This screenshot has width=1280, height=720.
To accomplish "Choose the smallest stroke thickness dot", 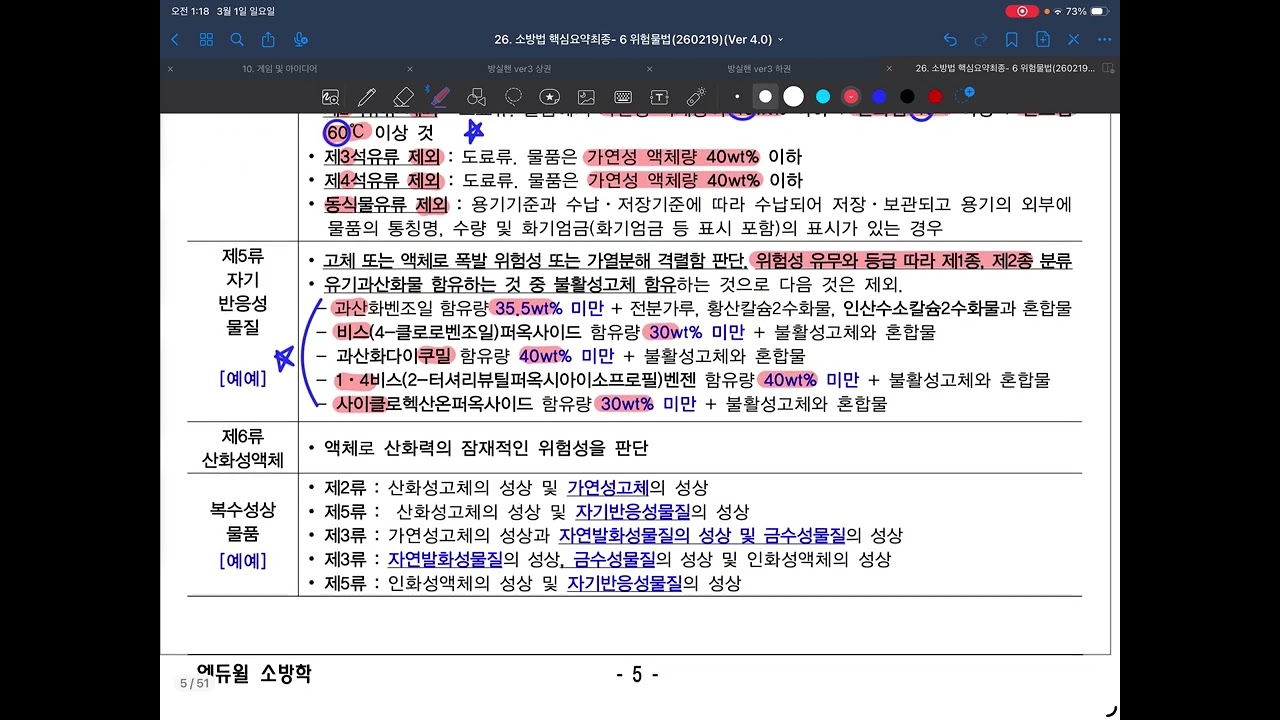I will point(738,97).
